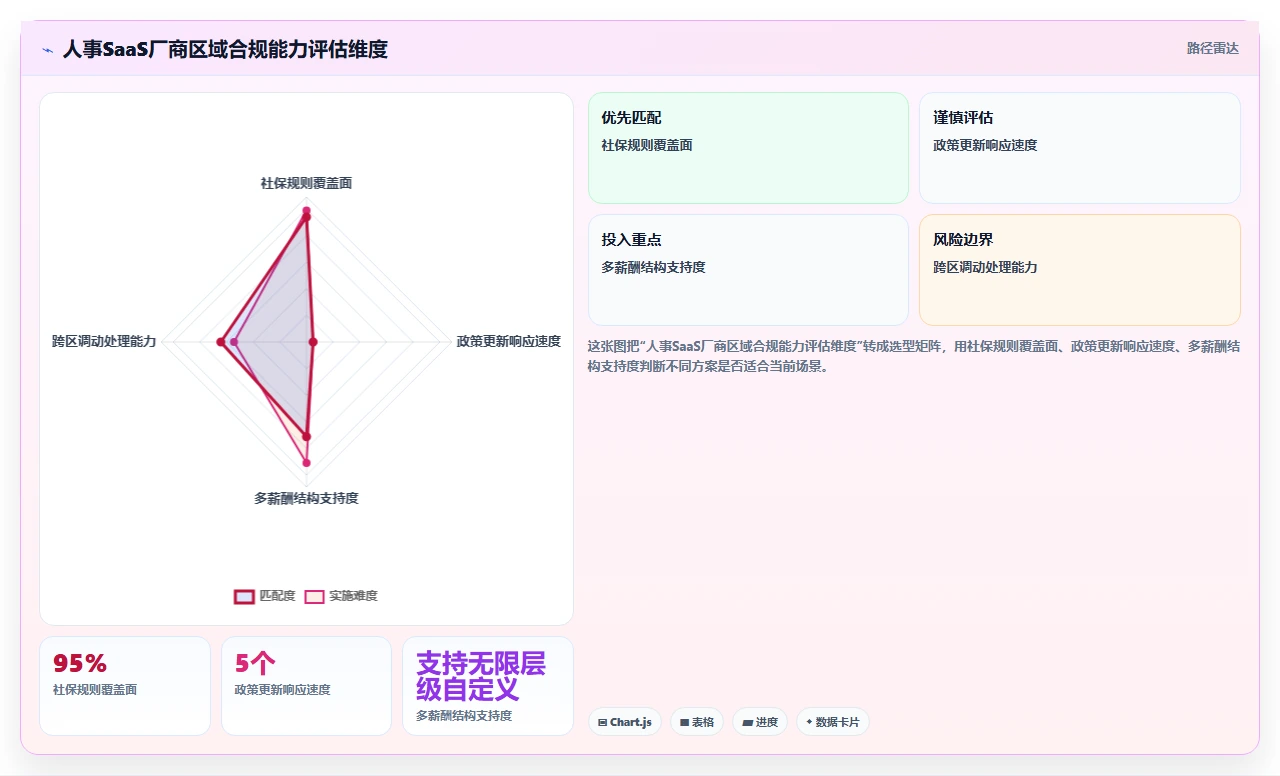Click the bottom-most radar data point
Viewport: 1280px width, 776px height.
coord(307,463)
